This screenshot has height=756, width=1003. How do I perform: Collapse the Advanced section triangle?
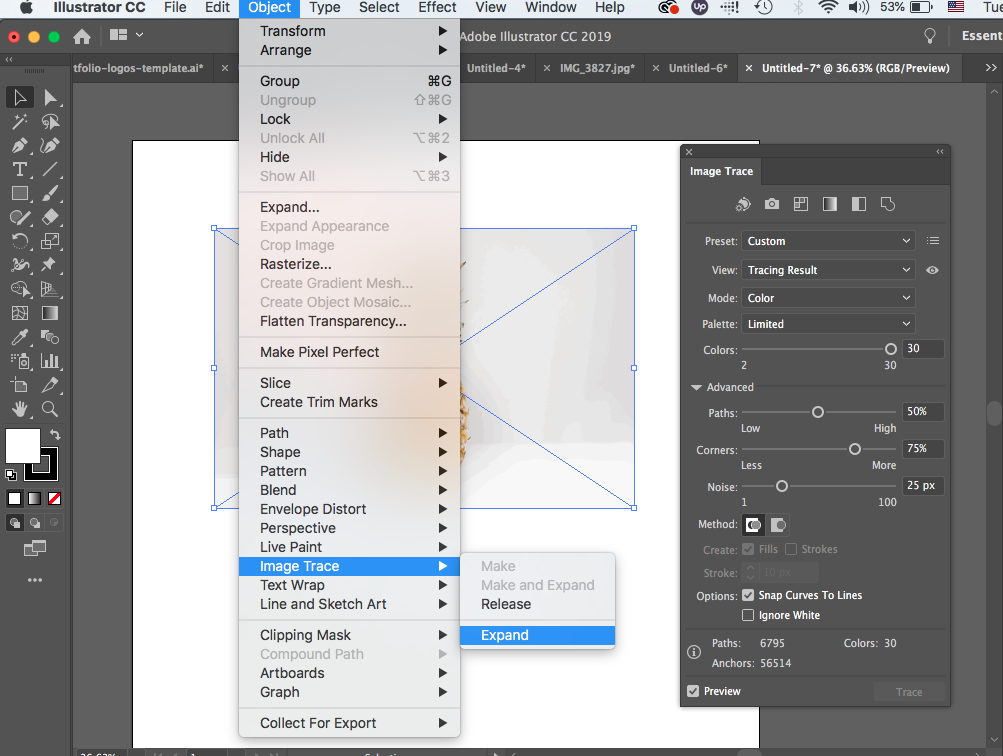[x=697, y=387]
